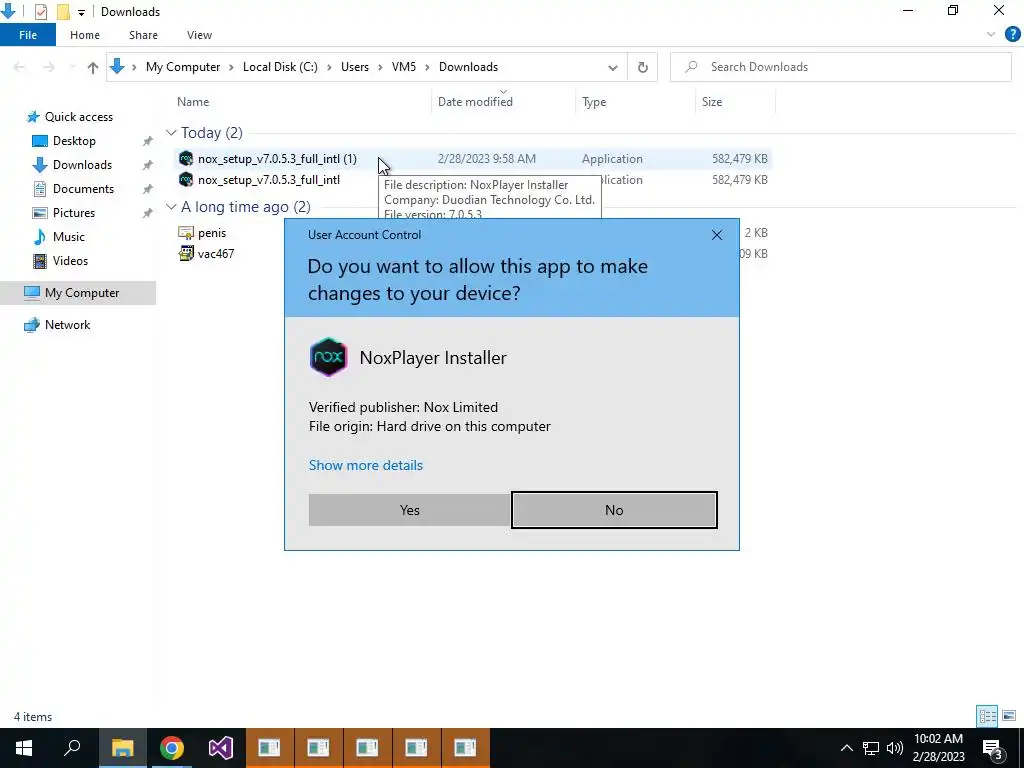Close the User Account Control dialog
Viewport: 1024px width, 768px height.
point(716,235)
